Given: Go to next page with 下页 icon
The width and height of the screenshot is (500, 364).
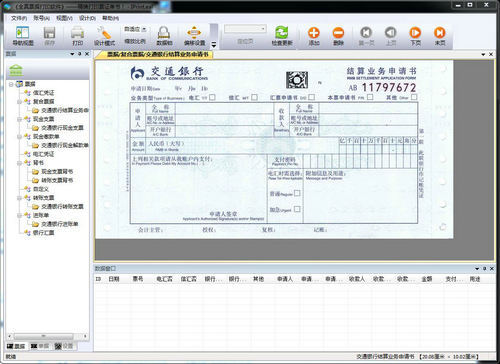Looking at the screenshot, I should point(415,36).
